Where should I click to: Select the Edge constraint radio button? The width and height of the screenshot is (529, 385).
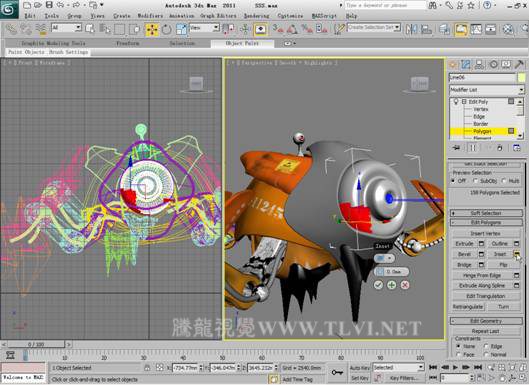tap(486, 346)
